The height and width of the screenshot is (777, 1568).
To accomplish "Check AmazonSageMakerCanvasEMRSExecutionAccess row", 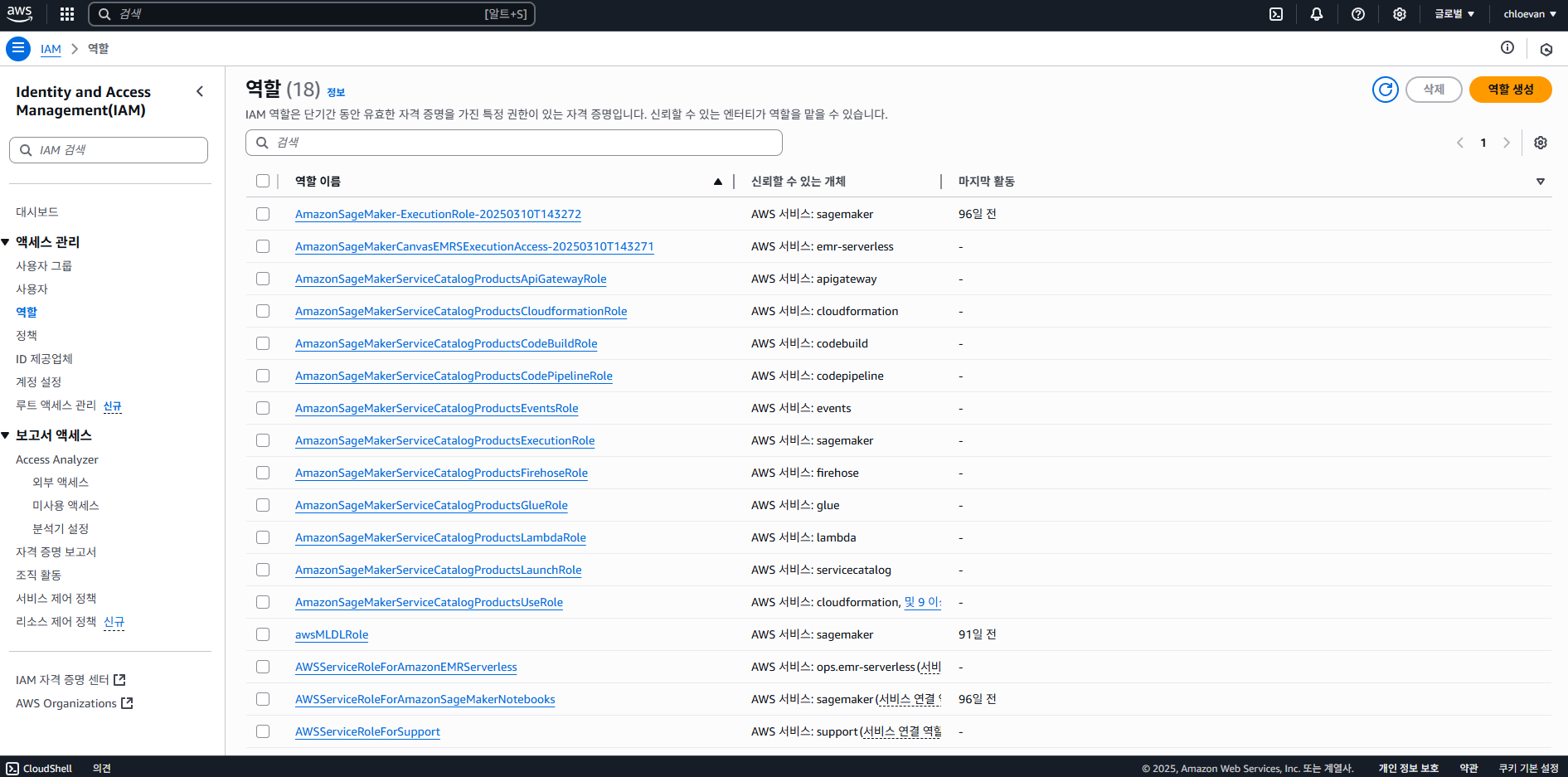I will coord(263,246).
